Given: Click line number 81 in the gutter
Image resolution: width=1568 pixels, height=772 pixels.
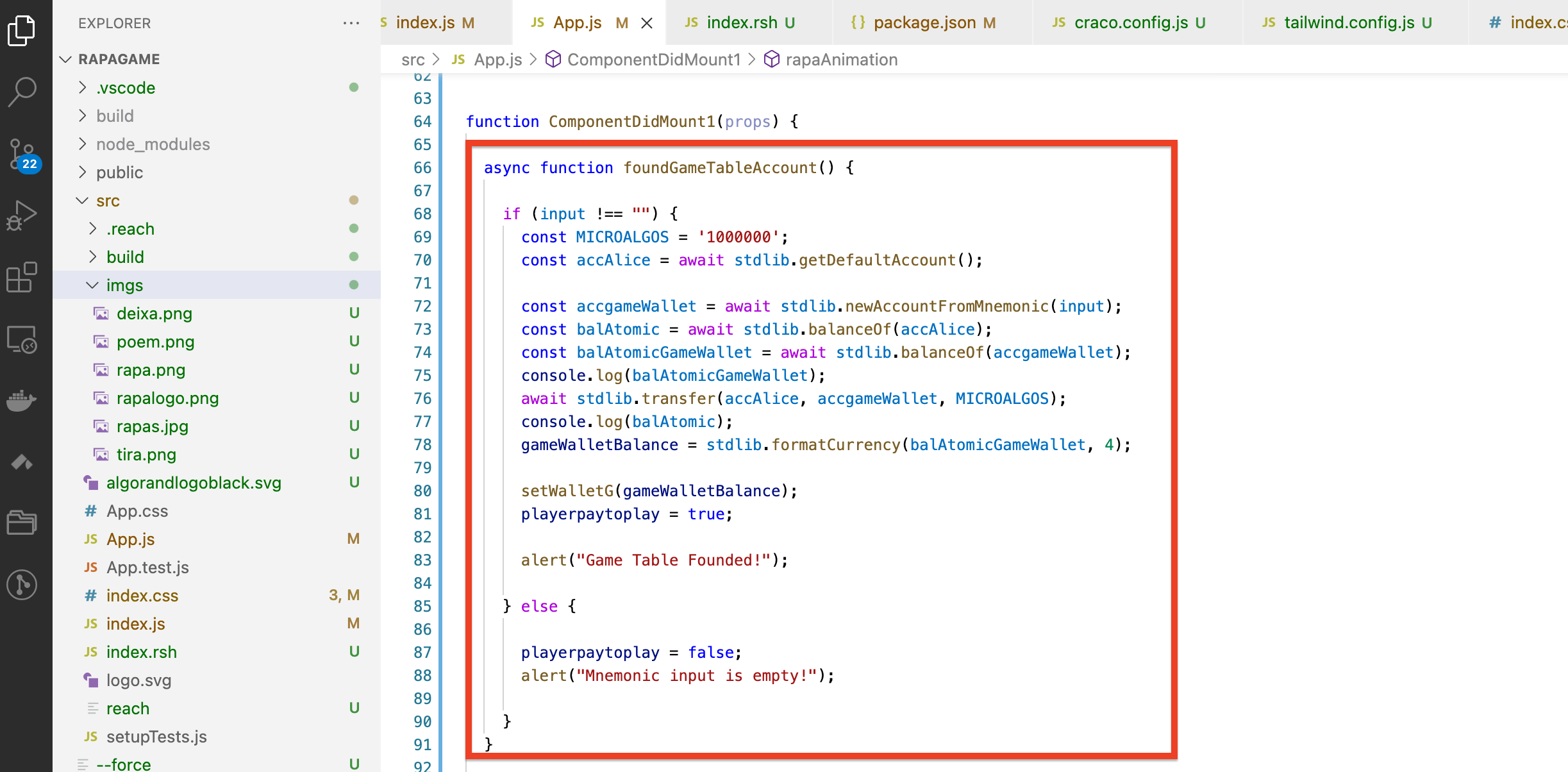Looking at the screenshot, I should point(422,514).
